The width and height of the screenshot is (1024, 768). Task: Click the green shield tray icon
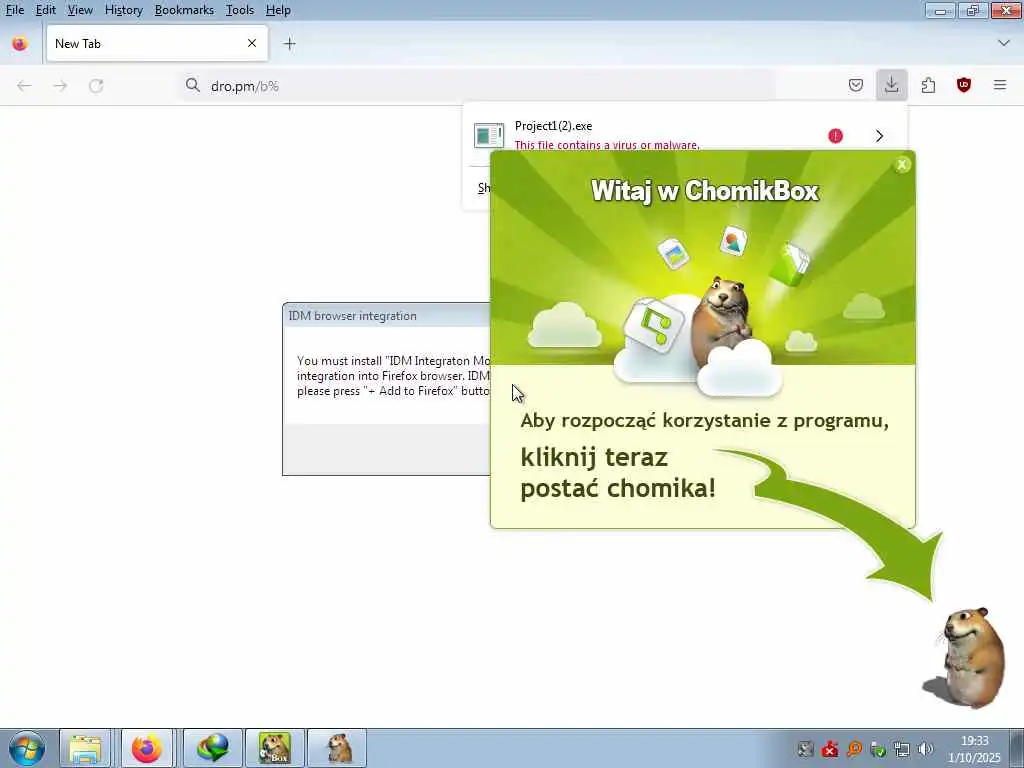click(x=878, y=749)
